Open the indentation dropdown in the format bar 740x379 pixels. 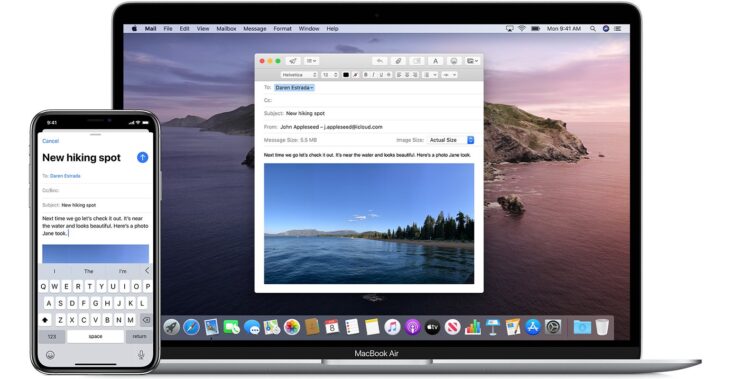[x=449, y=75]
